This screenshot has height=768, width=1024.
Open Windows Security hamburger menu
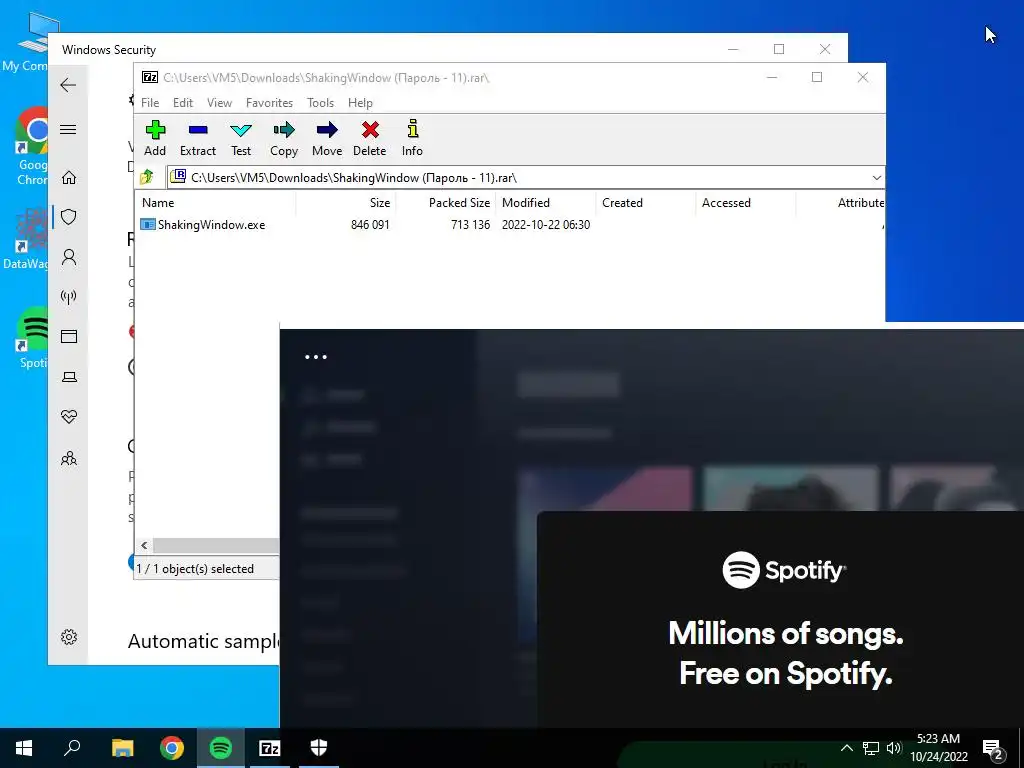pyautogui.click(x=68, y=129)
